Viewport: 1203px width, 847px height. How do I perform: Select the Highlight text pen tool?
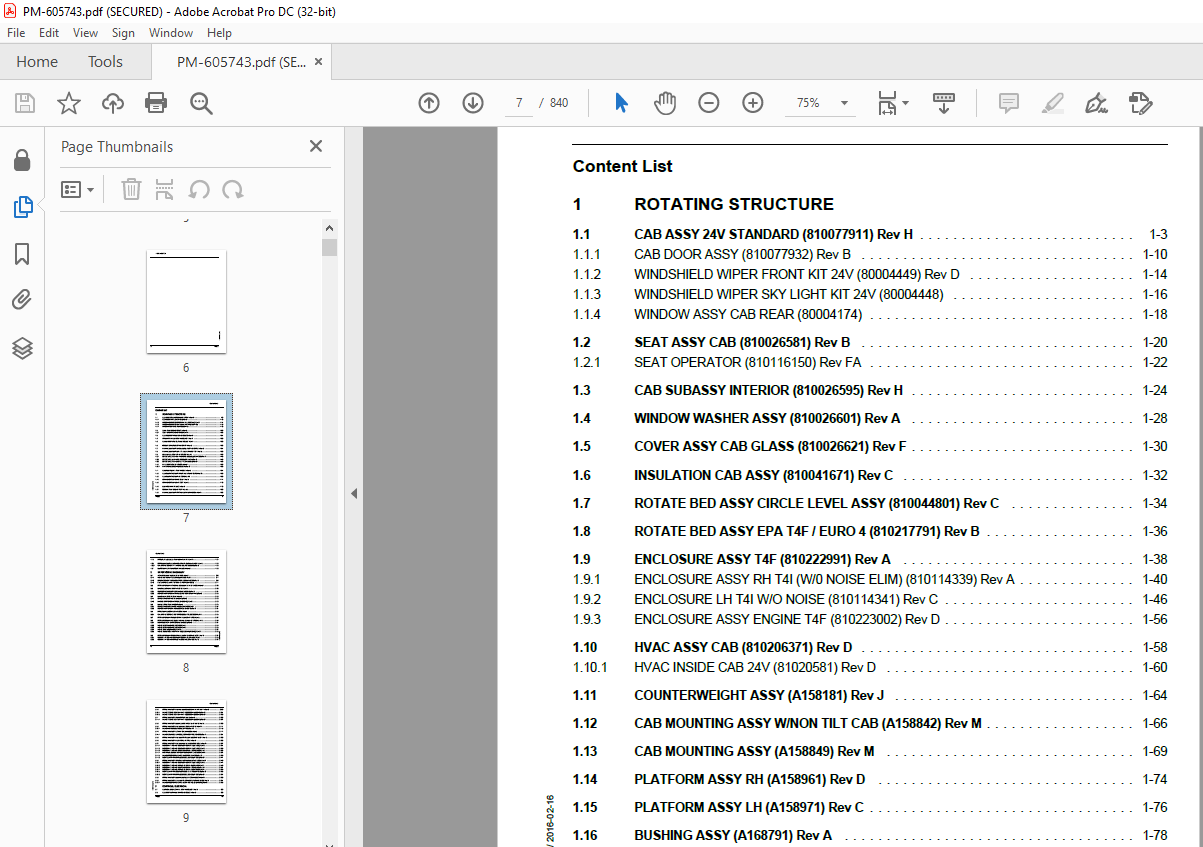point(1052,103)
